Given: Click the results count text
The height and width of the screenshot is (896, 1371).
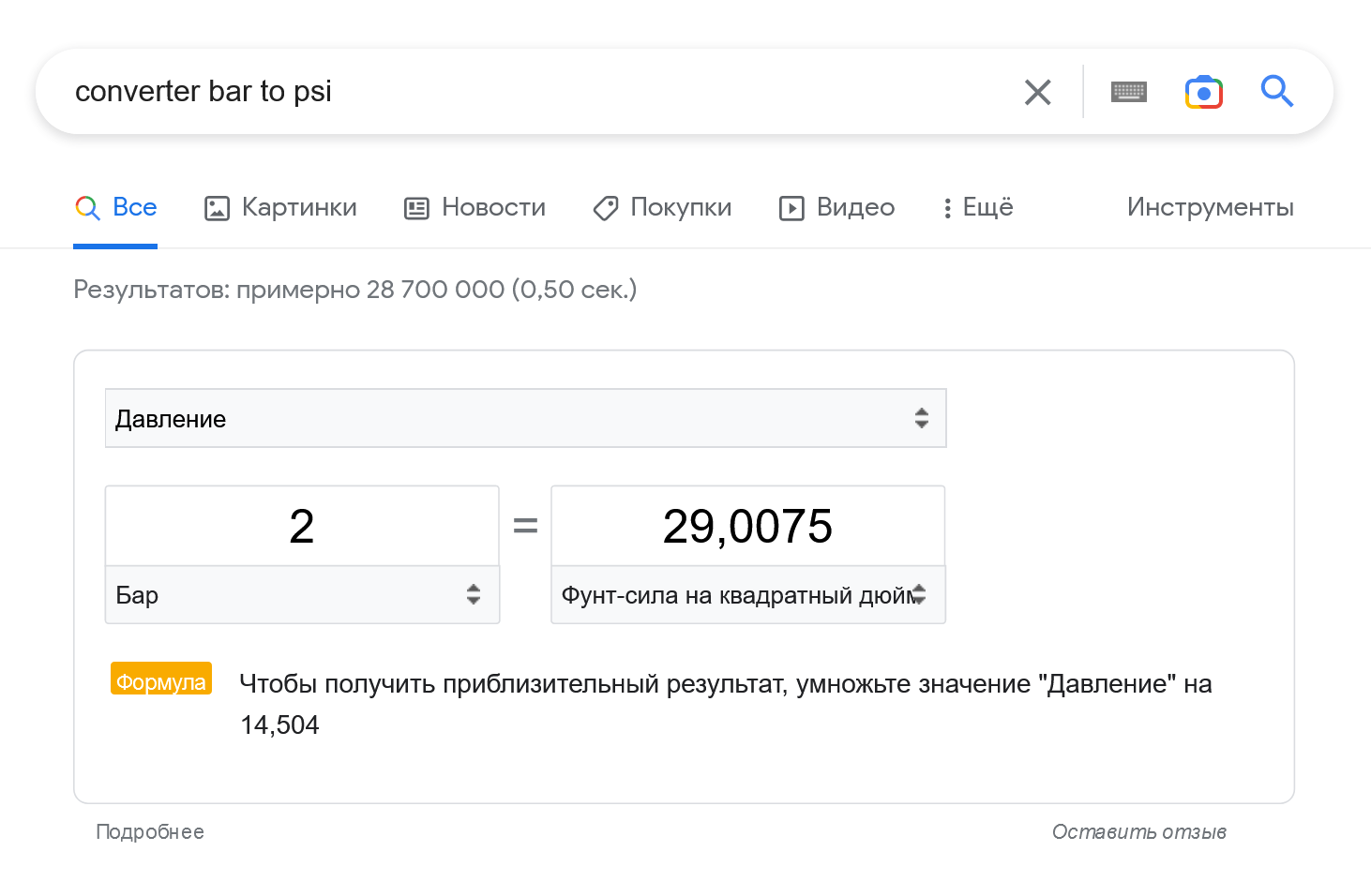Looking at the screenshot, I should (354, 290).
